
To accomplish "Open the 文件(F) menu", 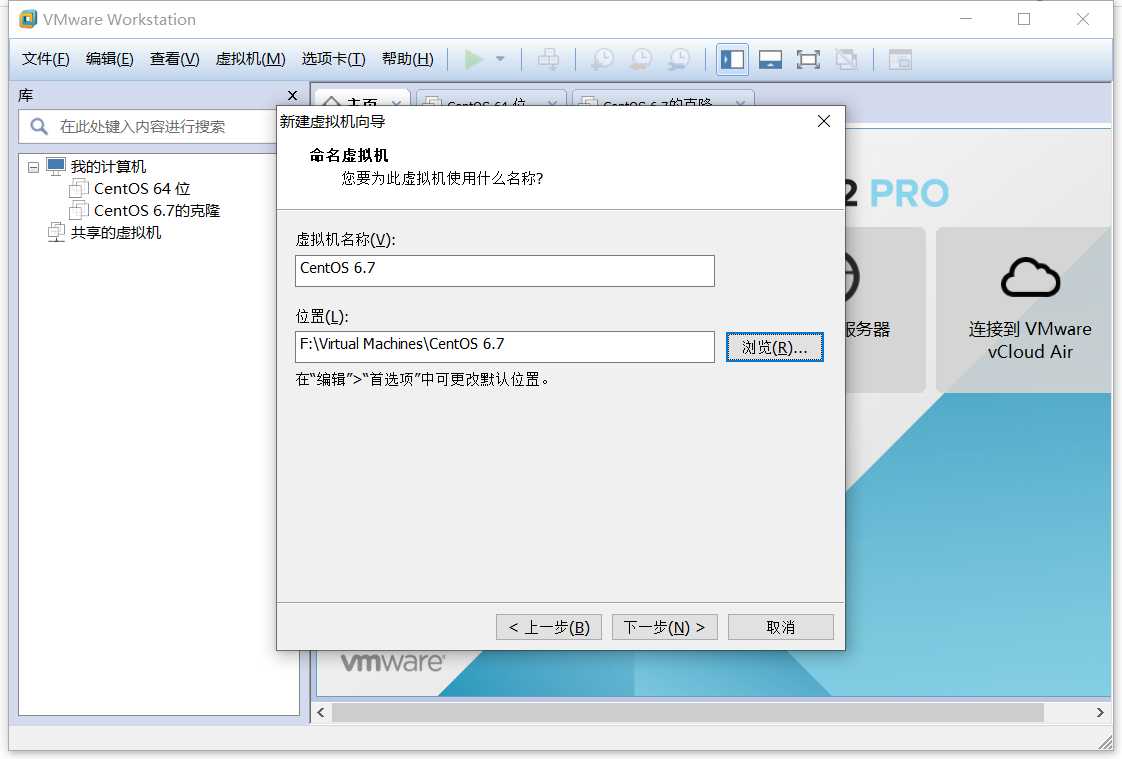I will (x=46, y=59).
